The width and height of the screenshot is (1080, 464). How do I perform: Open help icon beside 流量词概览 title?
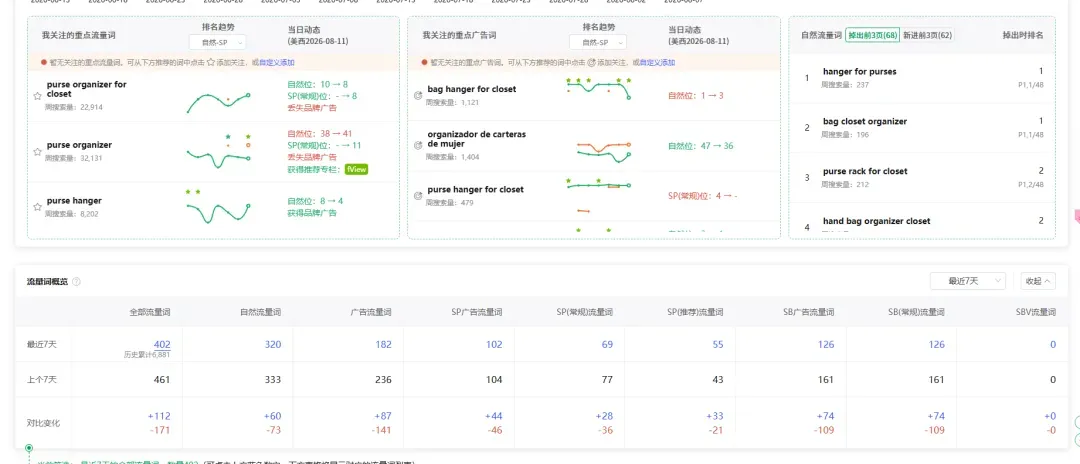(76, 282)
